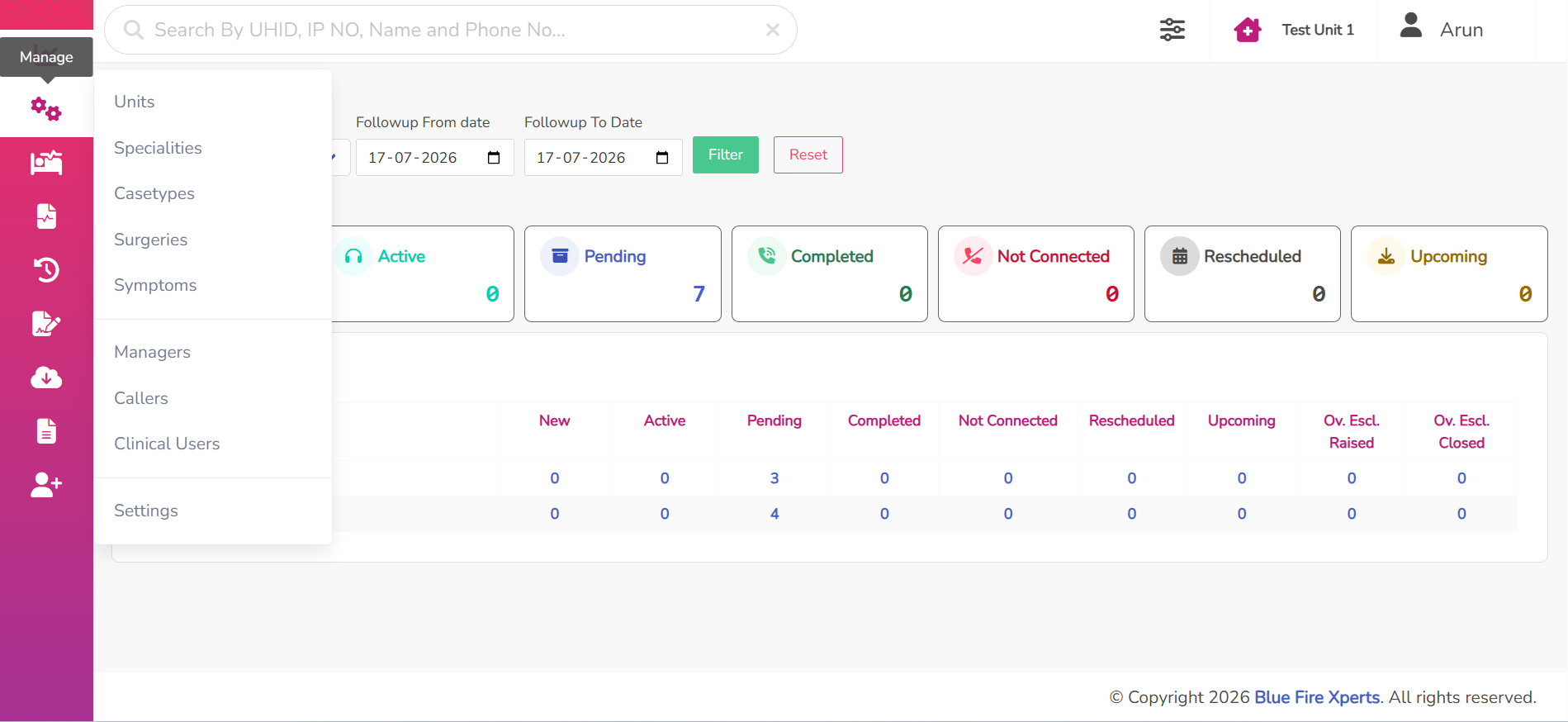Click the Rescheduled table column header
Viewport: 1568px width, 722px height.
[x=1132, y=420]
